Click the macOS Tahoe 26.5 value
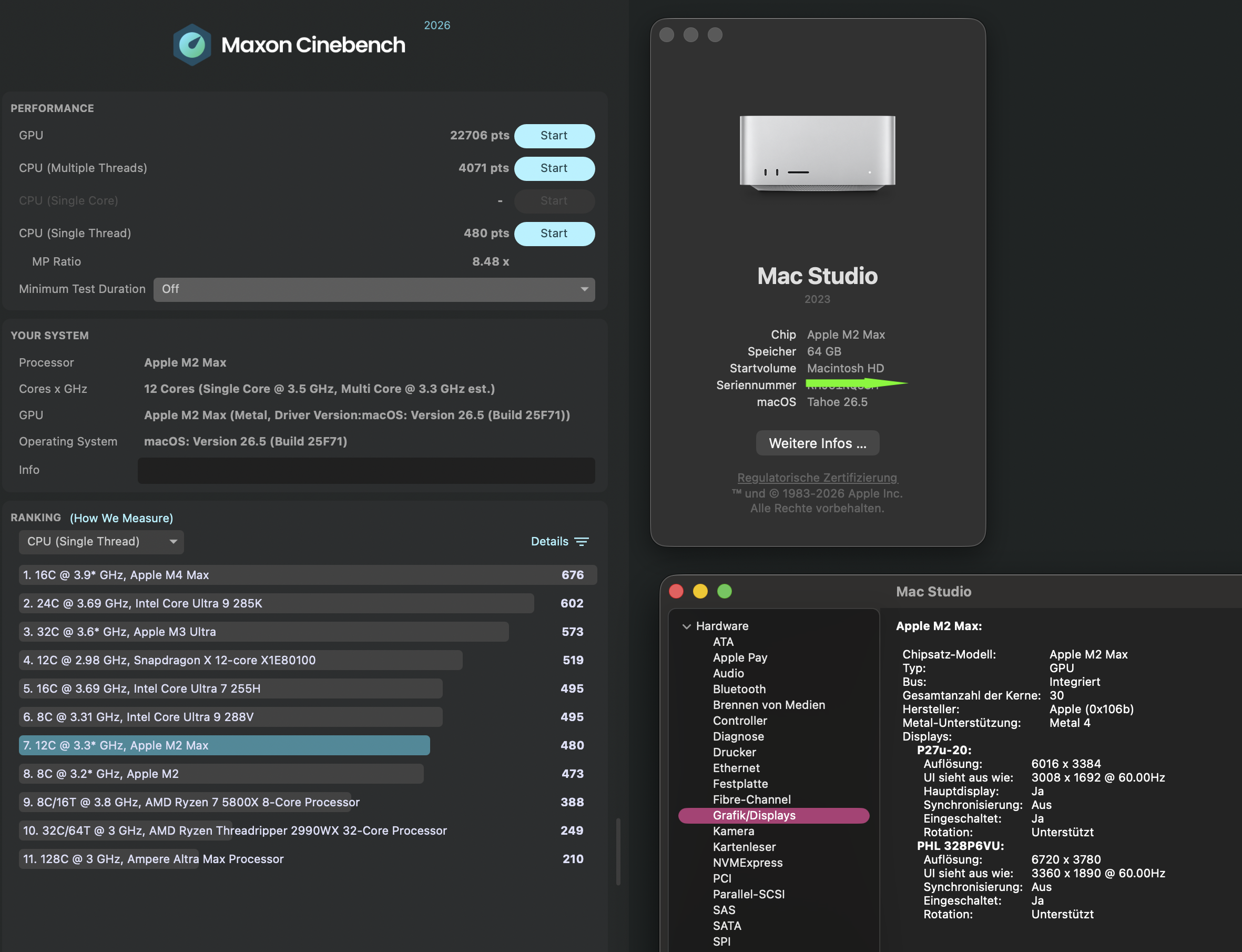 click(837, 402)
